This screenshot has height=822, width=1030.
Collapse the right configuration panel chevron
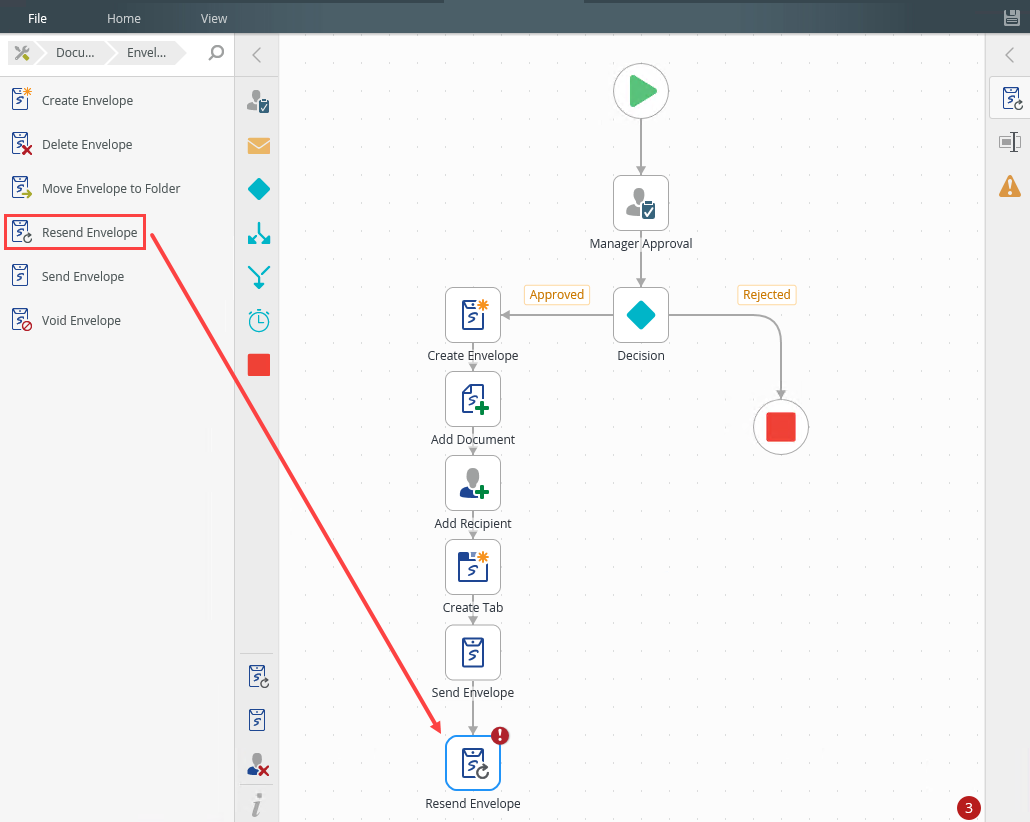(1010, 55)
